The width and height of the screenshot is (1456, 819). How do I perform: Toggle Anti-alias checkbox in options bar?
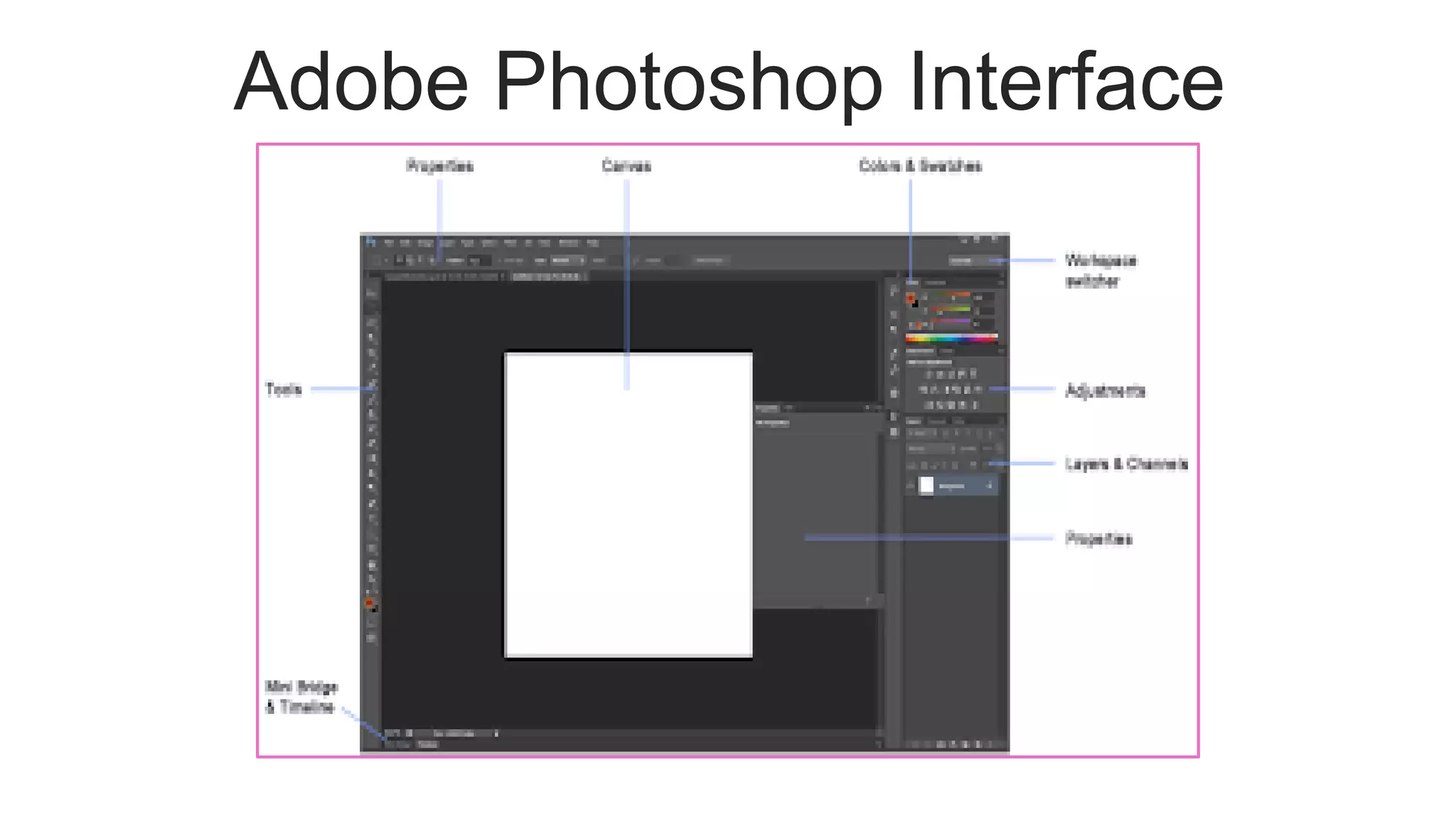[x=501, y=261]
